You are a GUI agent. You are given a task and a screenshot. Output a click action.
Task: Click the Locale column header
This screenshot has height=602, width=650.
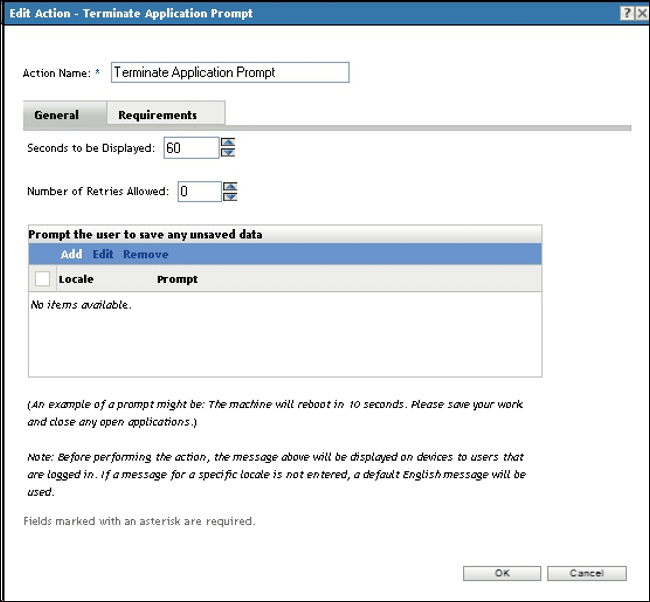(76, 279)
